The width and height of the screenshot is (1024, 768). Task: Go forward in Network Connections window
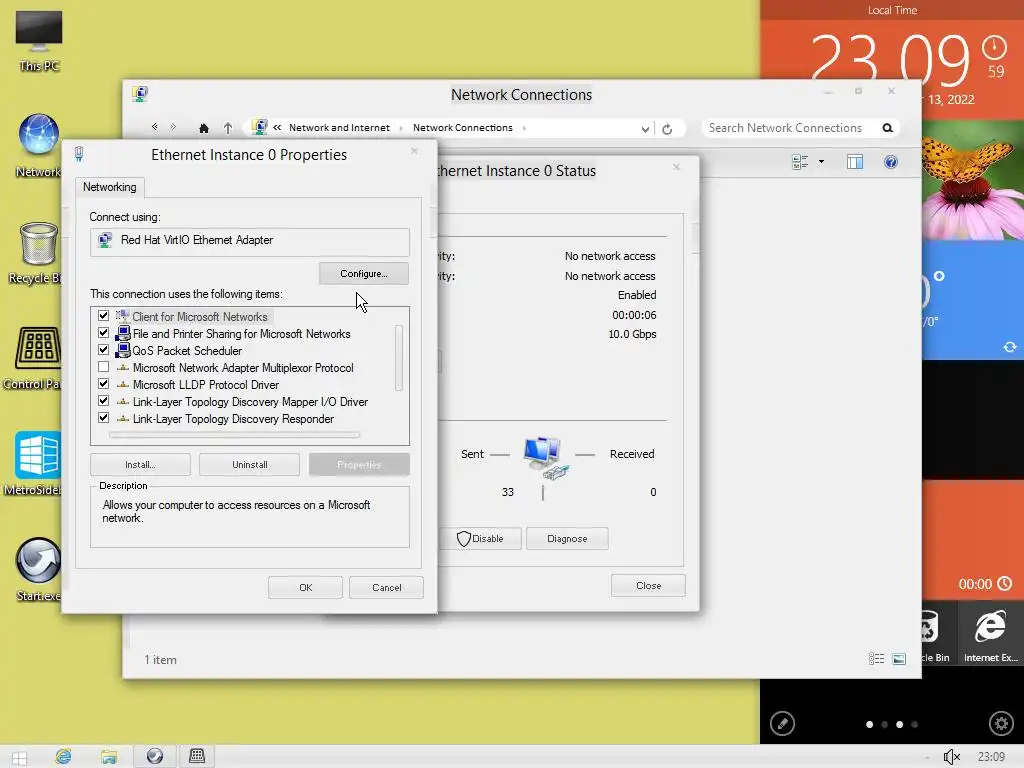point(173,127)
